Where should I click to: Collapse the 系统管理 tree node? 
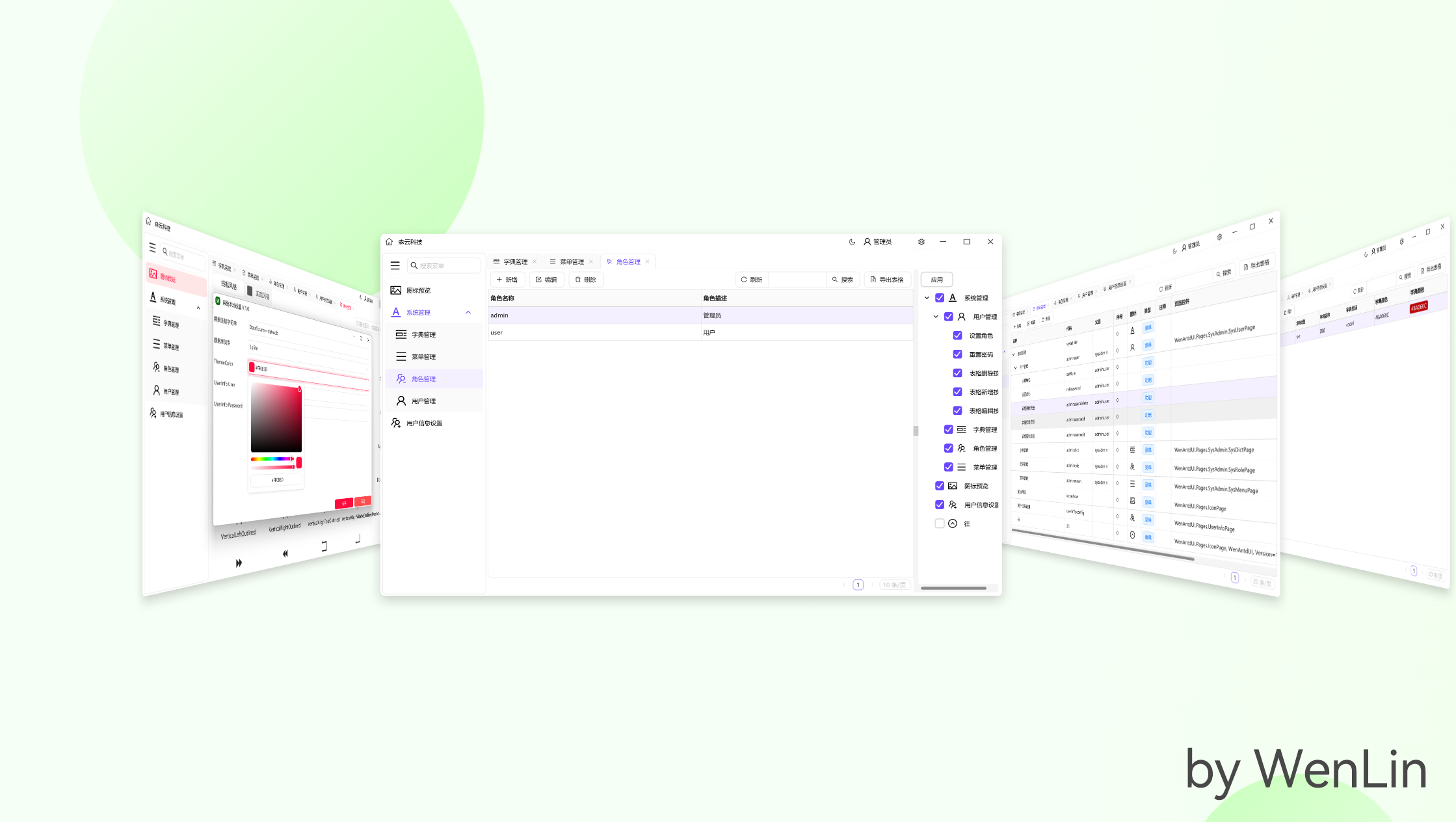click(x=928, y=297)
